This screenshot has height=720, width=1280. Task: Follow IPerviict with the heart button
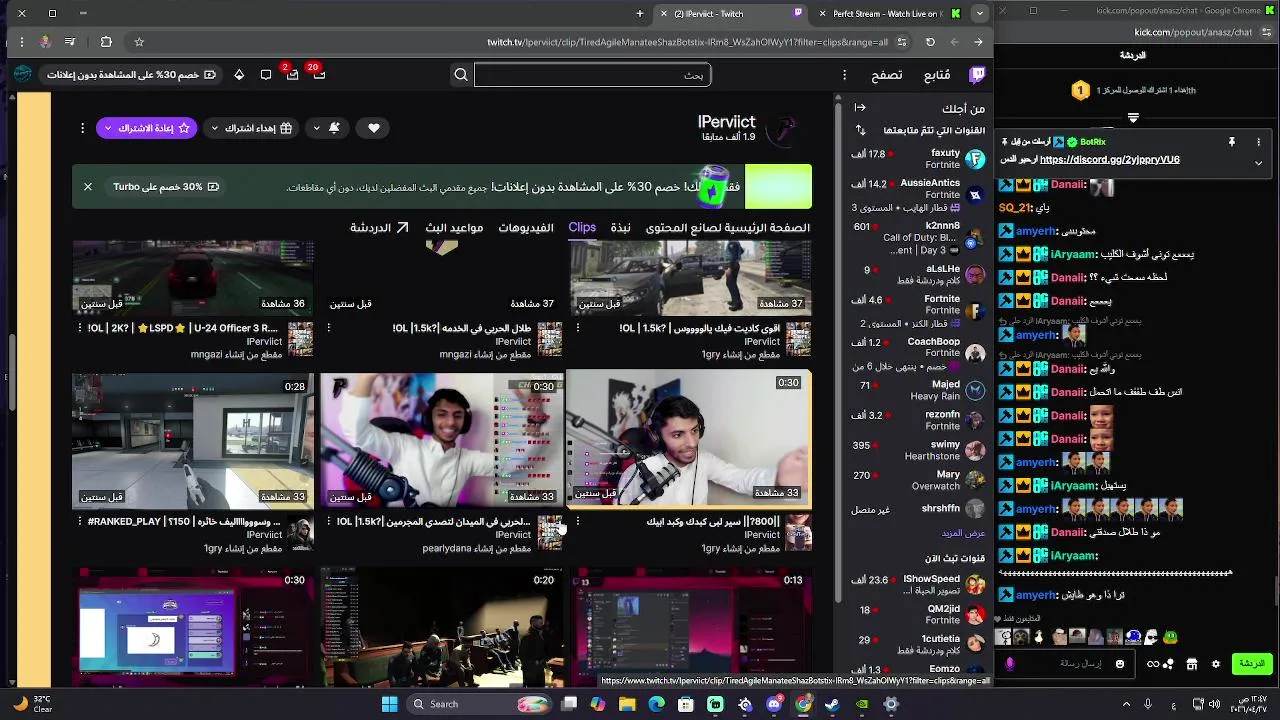coord(373,128)
